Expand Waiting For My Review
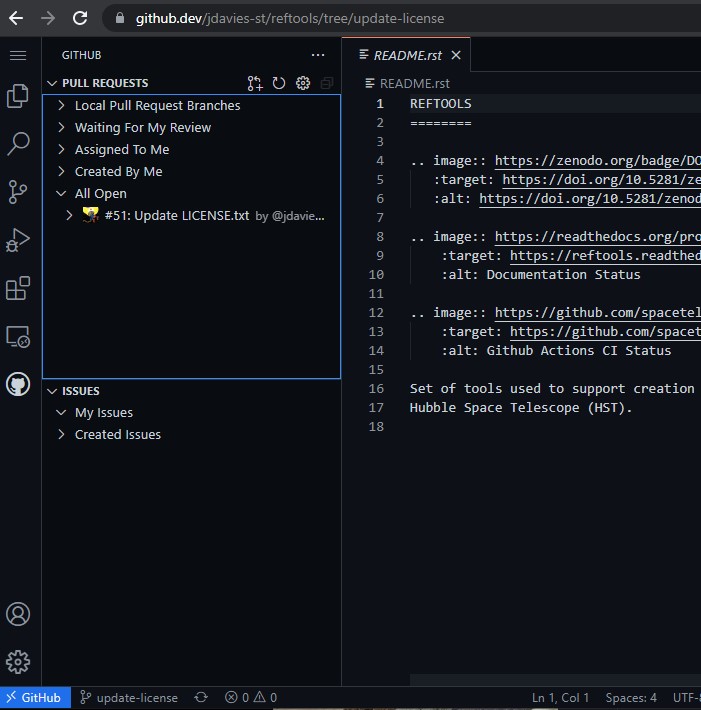 [62, 127]
